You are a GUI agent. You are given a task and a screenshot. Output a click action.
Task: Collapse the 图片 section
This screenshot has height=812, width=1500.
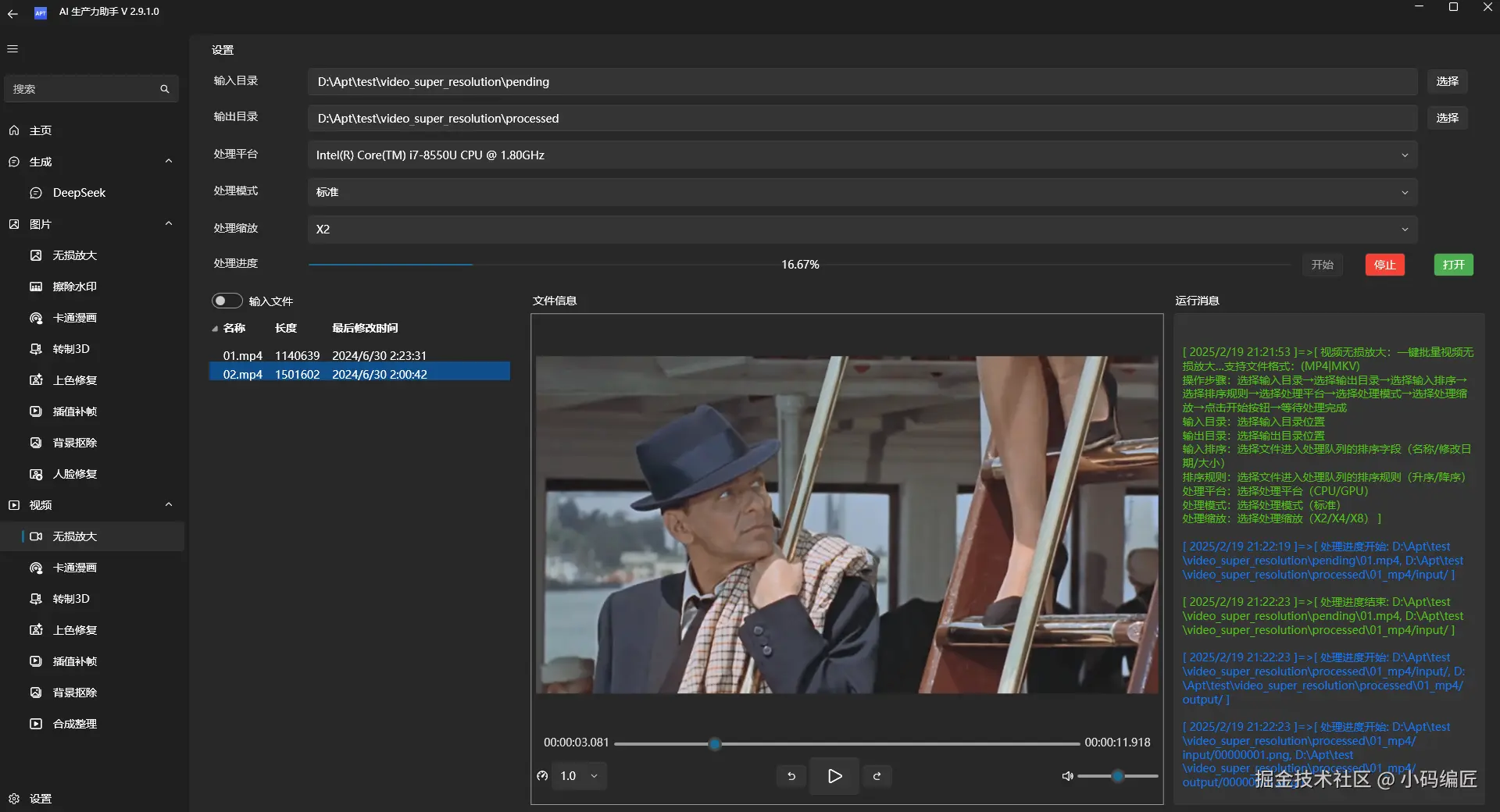(169, 224)
